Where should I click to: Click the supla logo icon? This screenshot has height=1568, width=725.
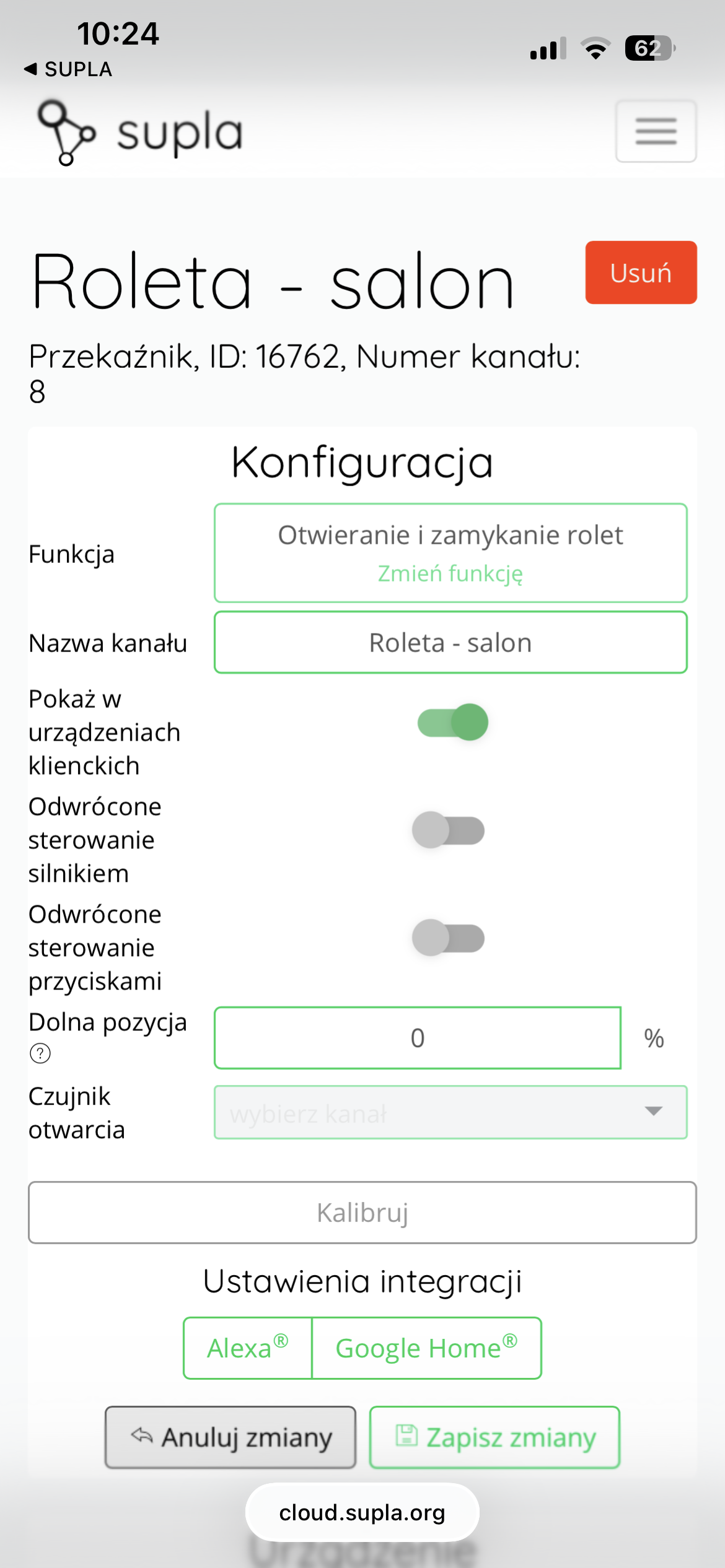pyautogui.click(x=66, y=133)
